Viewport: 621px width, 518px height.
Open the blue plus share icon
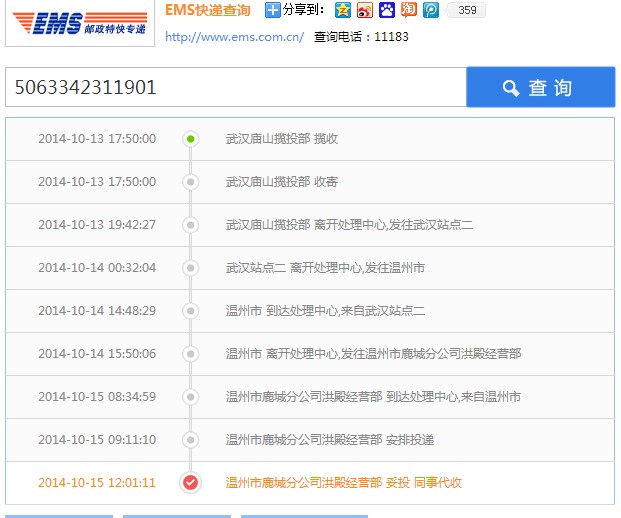tap(272, 10)
